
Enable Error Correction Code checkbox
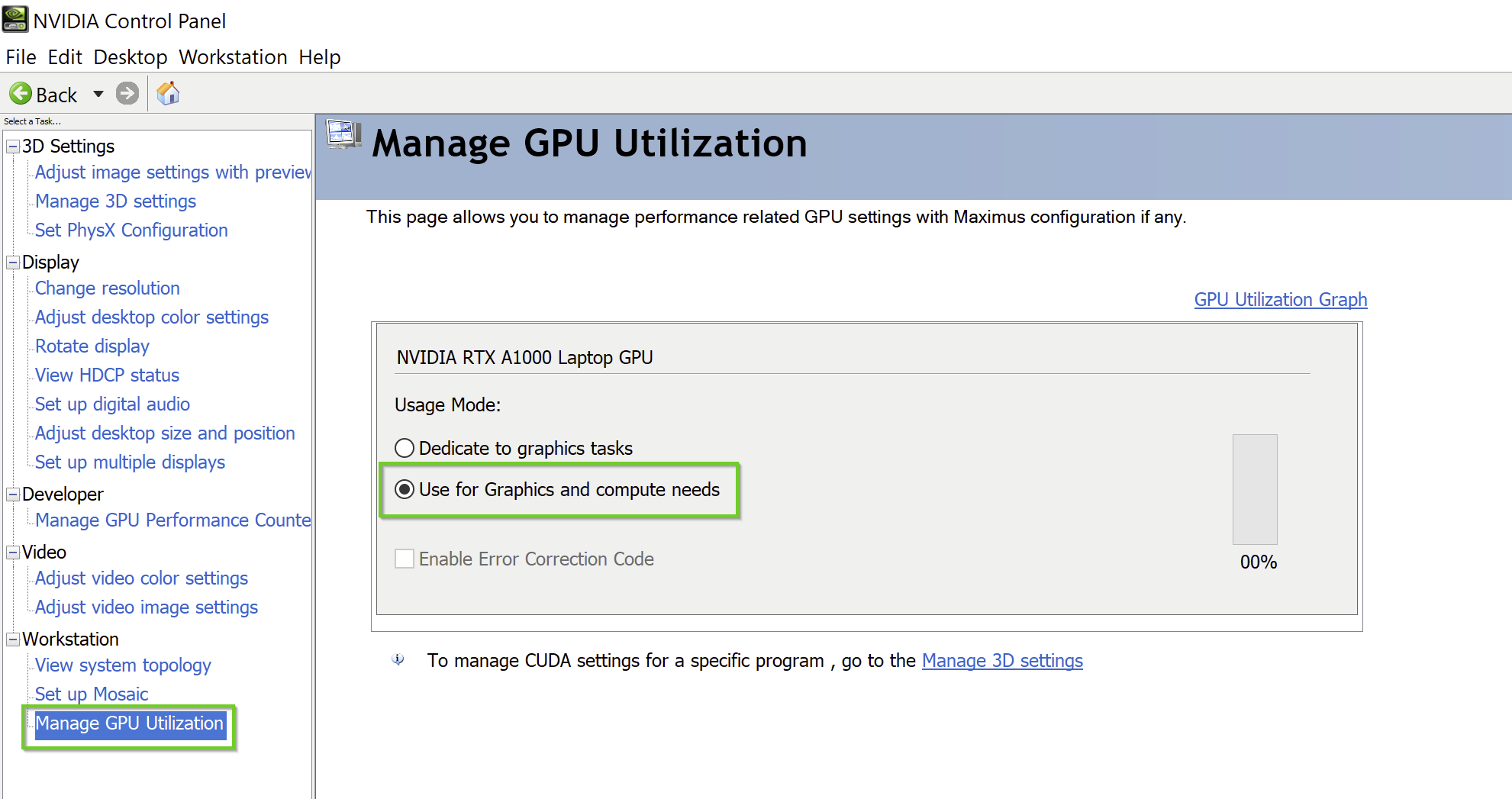point(405,559)
